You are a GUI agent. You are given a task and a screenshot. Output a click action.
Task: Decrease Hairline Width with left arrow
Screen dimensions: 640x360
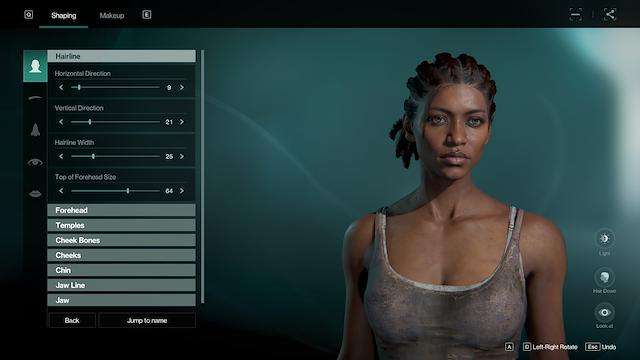[x=61, y=156]
